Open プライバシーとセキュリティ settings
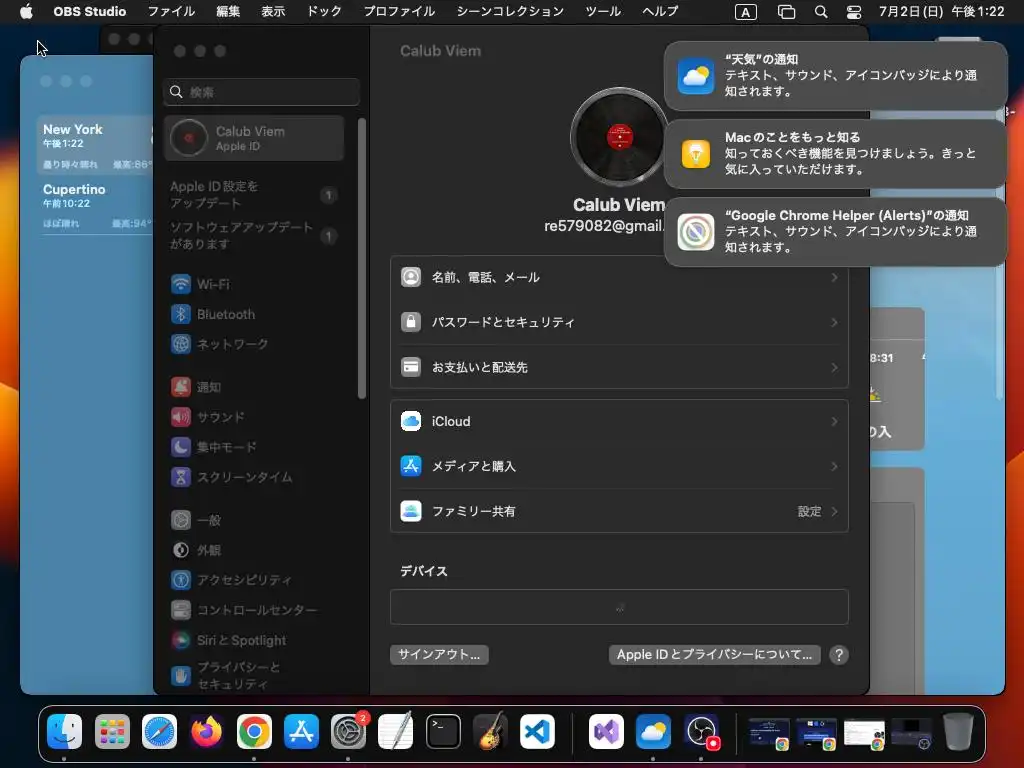Viewport: 1024px width, 768px height. point(226,675)
